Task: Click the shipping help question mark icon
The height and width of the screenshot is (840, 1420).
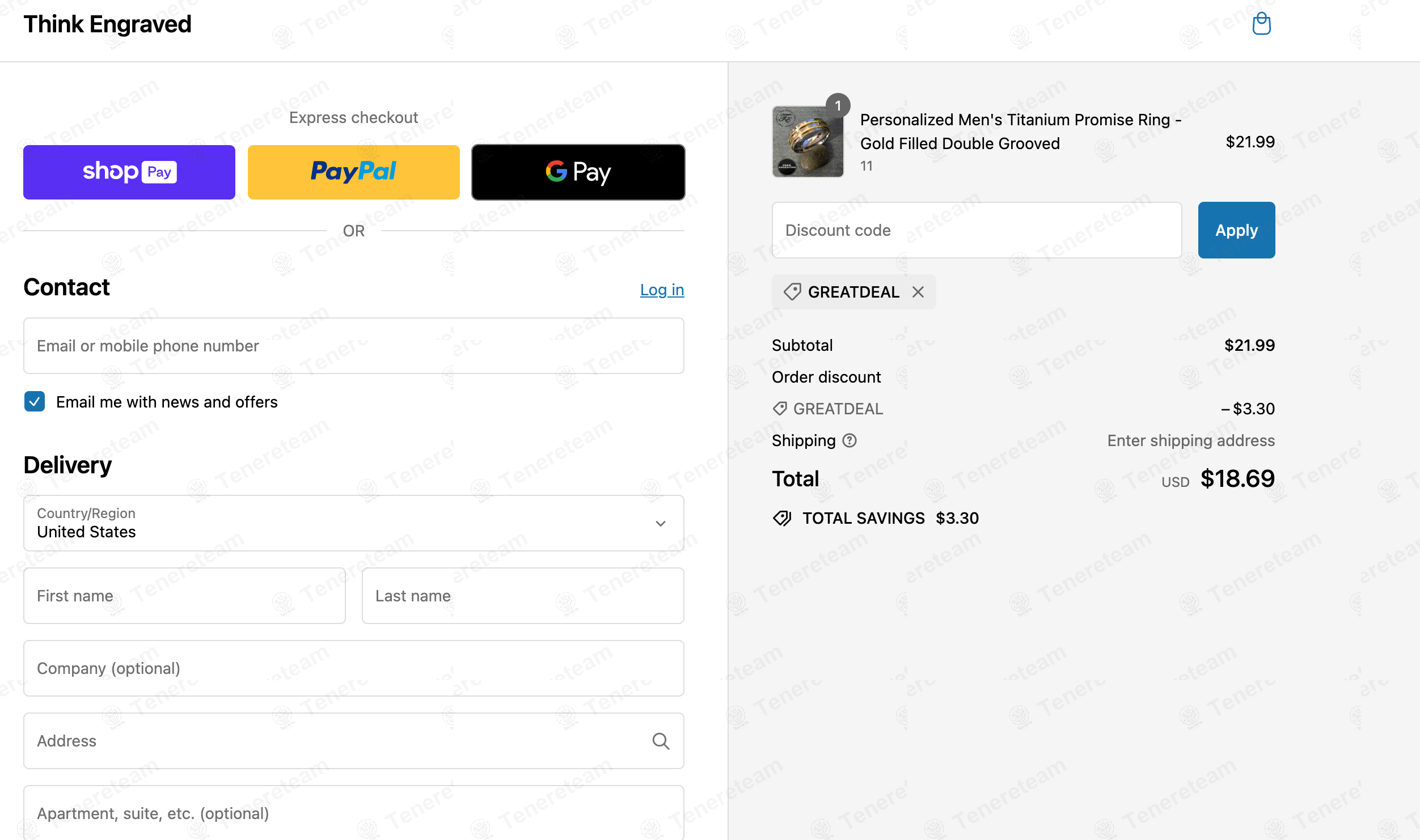Action: pos(850,440)
